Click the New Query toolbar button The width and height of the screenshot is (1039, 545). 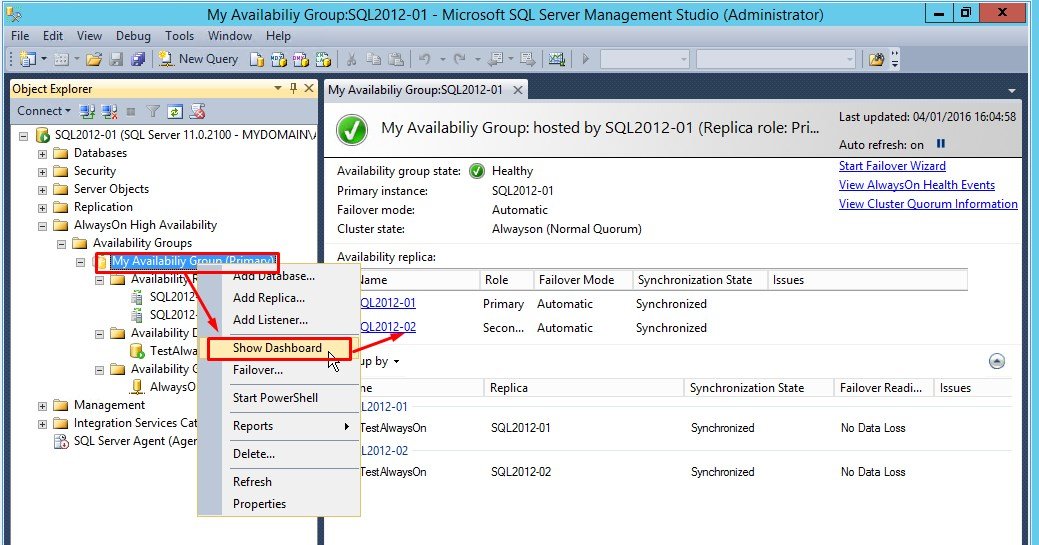coord(198,59)
